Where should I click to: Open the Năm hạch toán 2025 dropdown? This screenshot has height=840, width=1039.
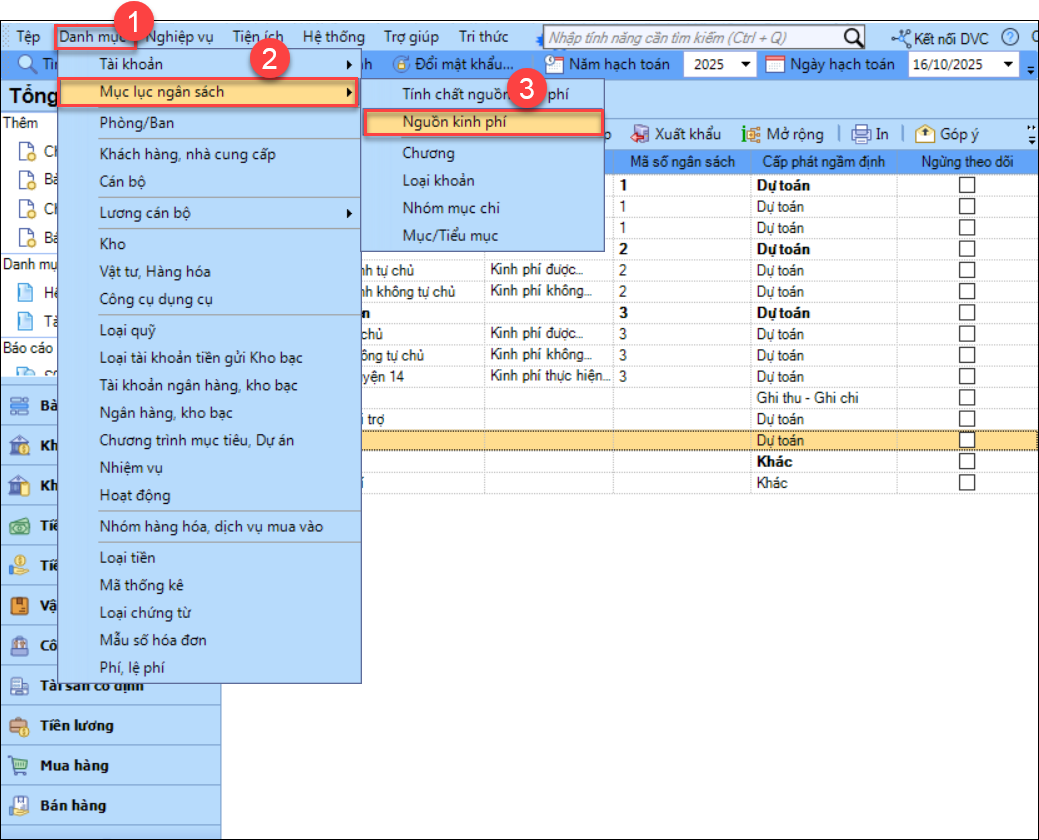[x=745, y=65]
